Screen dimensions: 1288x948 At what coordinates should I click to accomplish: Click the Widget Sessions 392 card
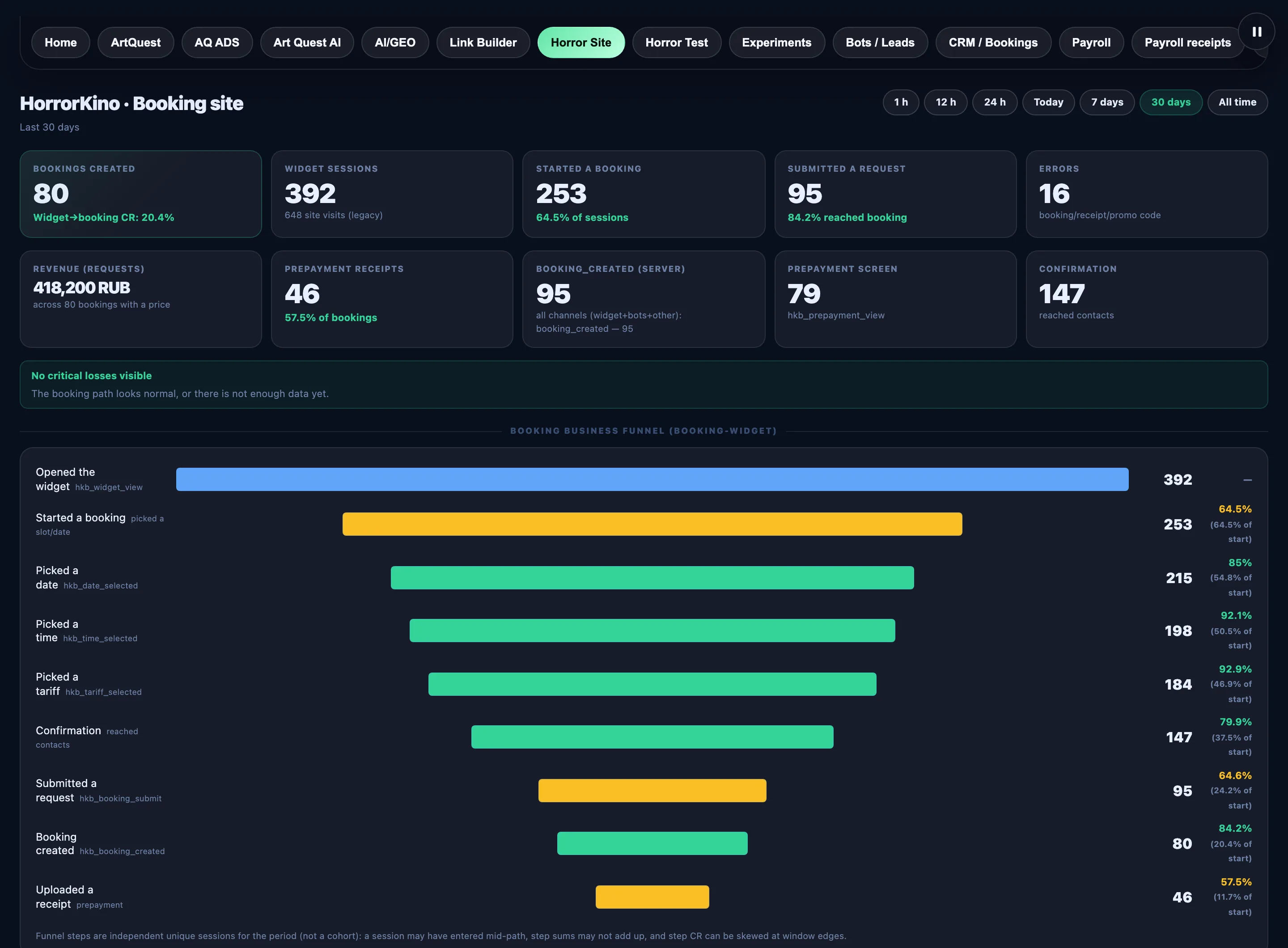click(x=392, y=194)
